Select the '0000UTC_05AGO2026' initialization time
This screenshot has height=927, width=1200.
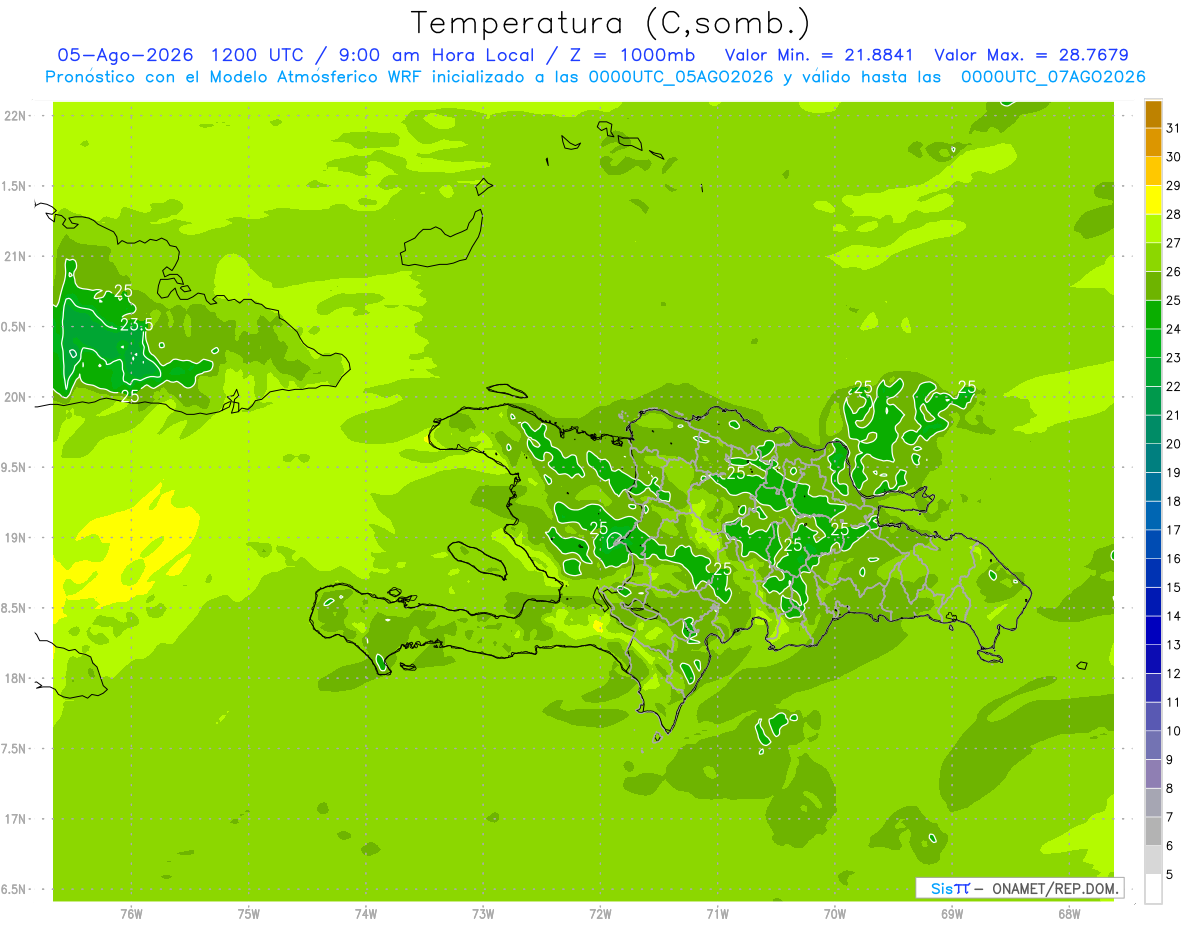(681, 77)
